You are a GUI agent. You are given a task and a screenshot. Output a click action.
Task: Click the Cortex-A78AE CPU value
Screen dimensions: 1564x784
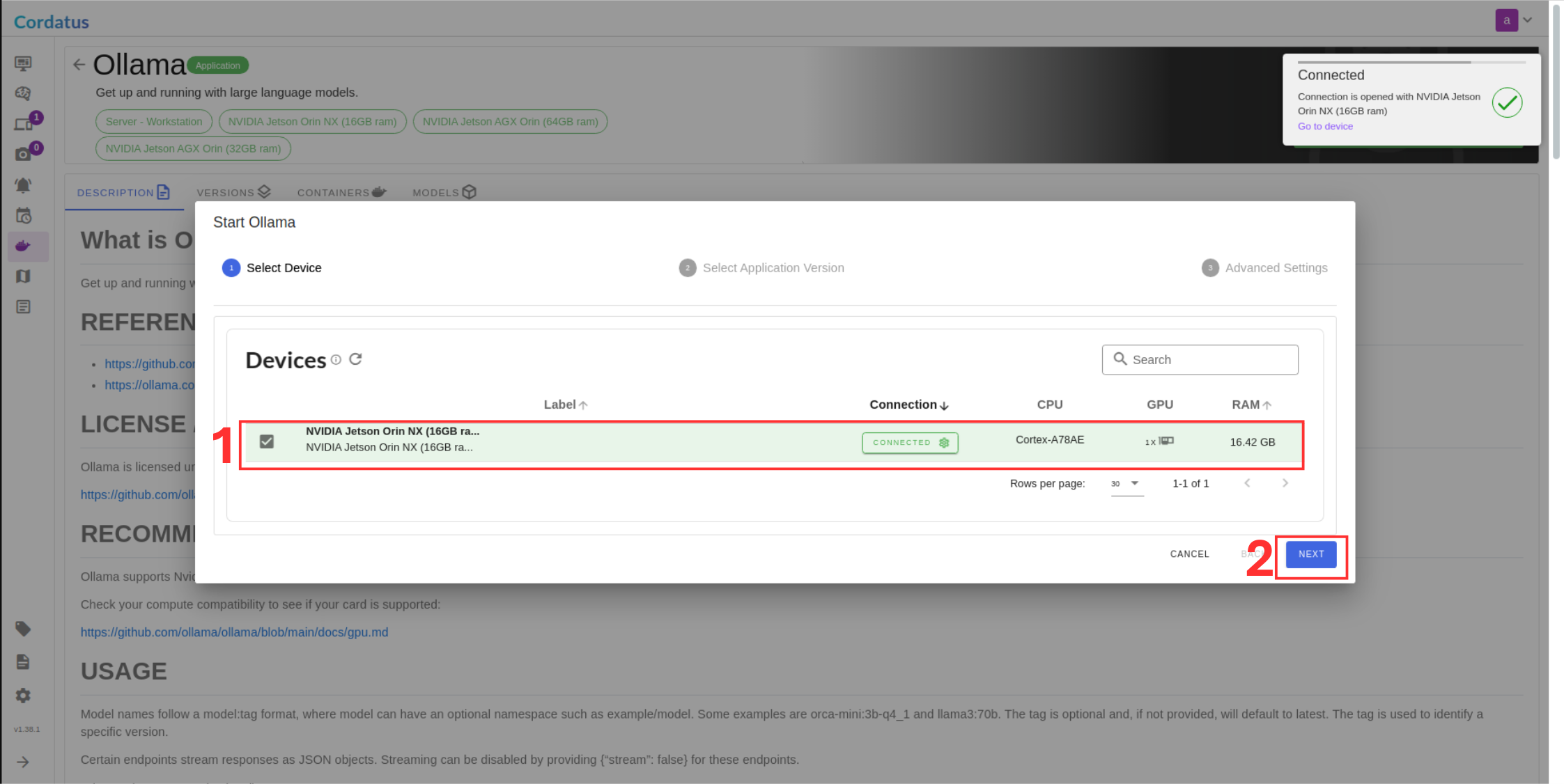(1049, 439)
